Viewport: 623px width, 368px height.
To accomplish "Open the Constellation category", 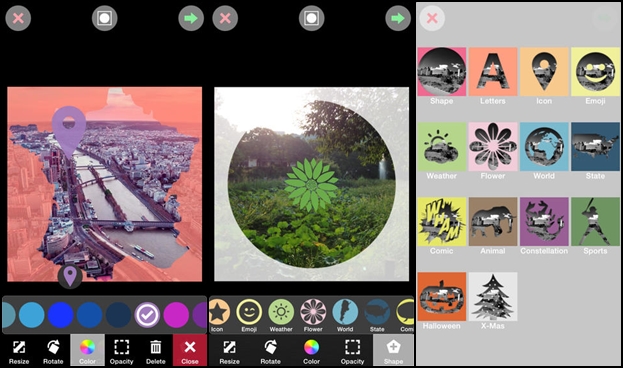I will tap(544, 226).
